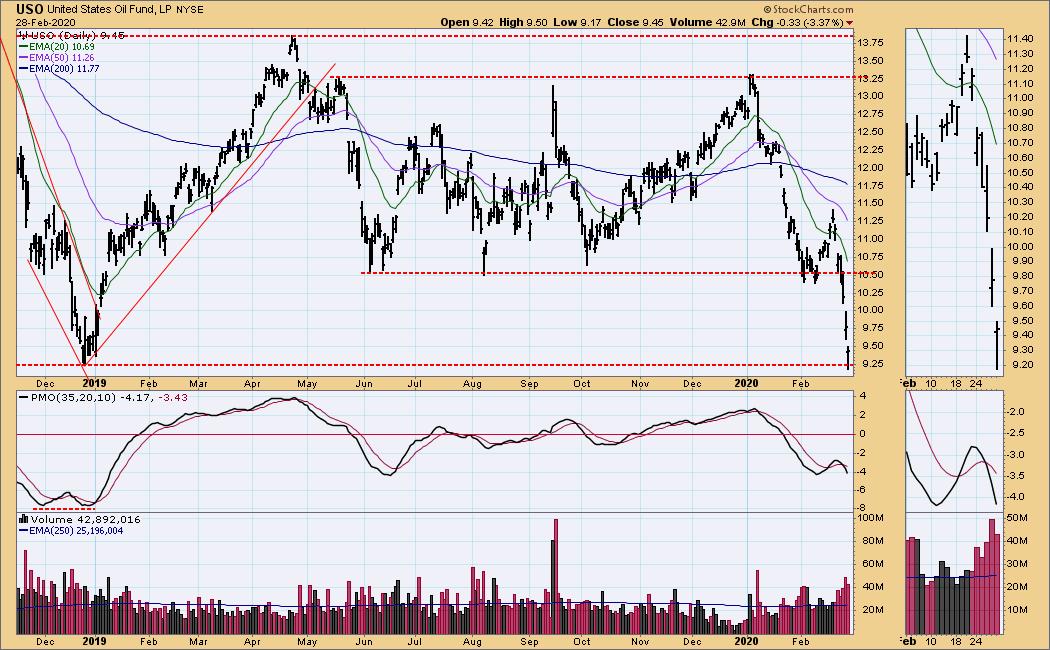Viewport: 1050px width, 650px height.
Task: Click the USO ticker symbol in the header
Action: [x=31, y=9]
